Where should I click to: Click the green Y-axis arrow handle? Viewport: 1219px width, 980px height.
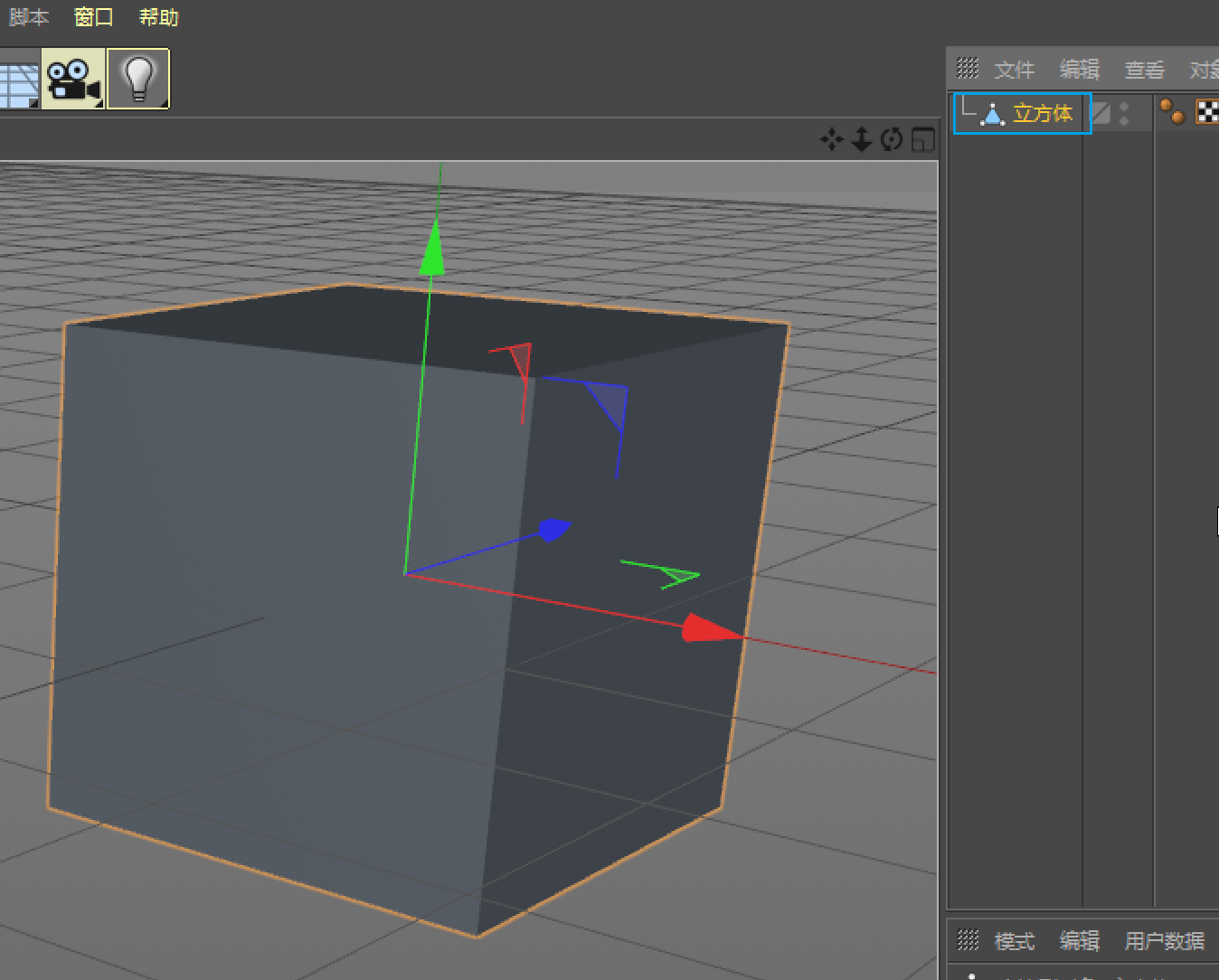click(x=433, y=246)
